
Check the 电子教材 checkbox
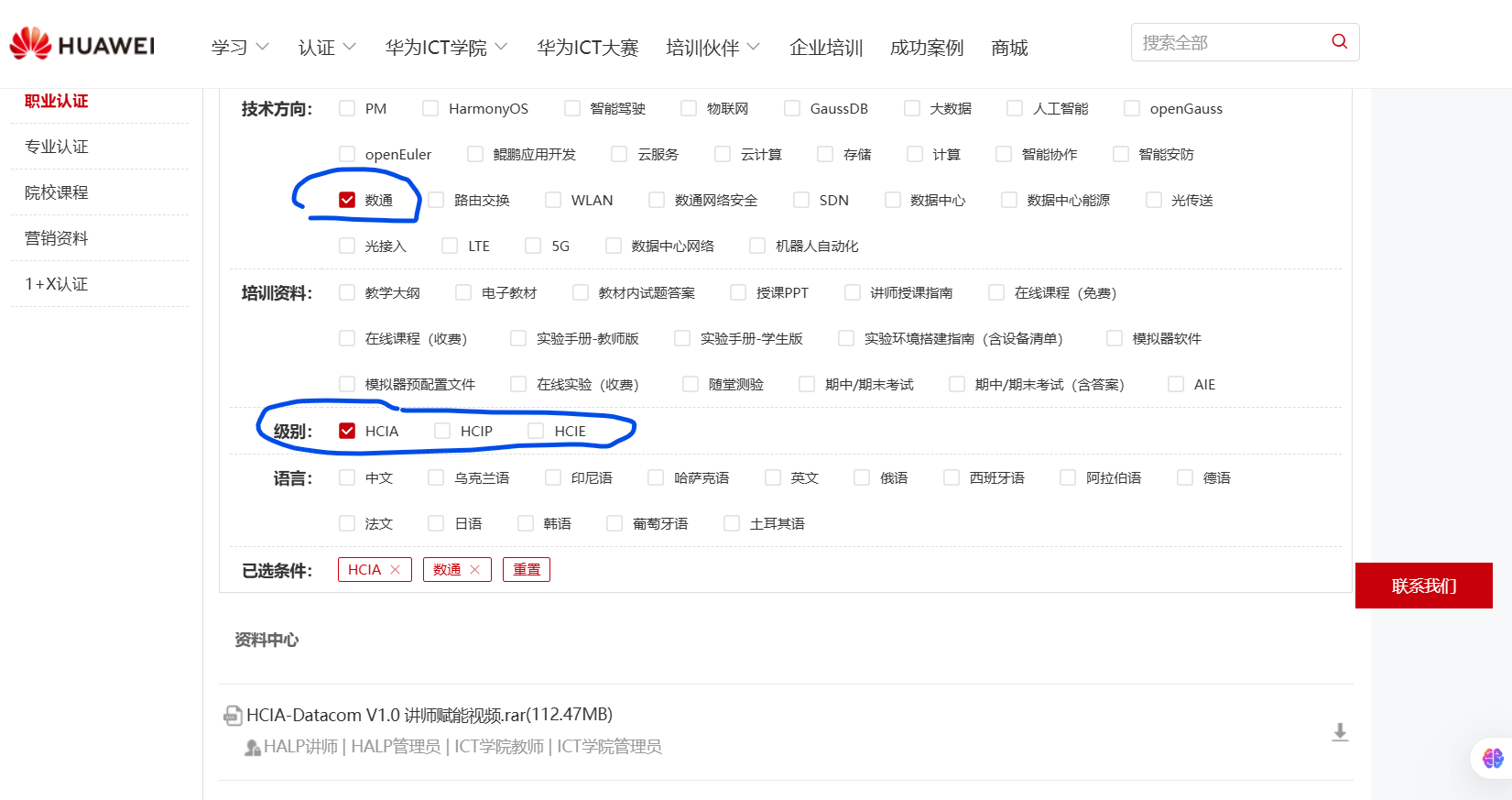[463, 292]
